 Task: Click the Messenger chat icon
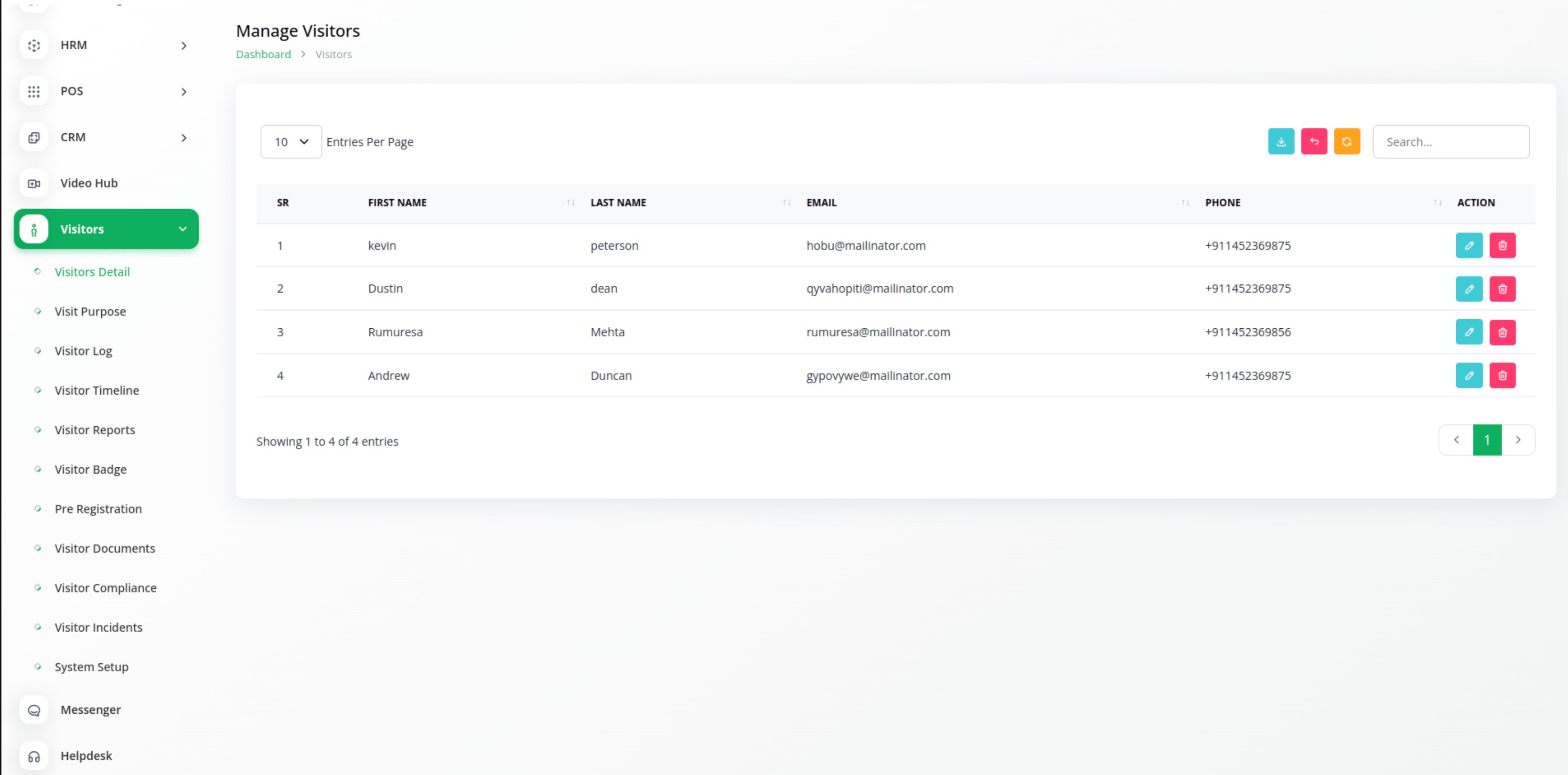pyautogui.click(x=34, y=710)
